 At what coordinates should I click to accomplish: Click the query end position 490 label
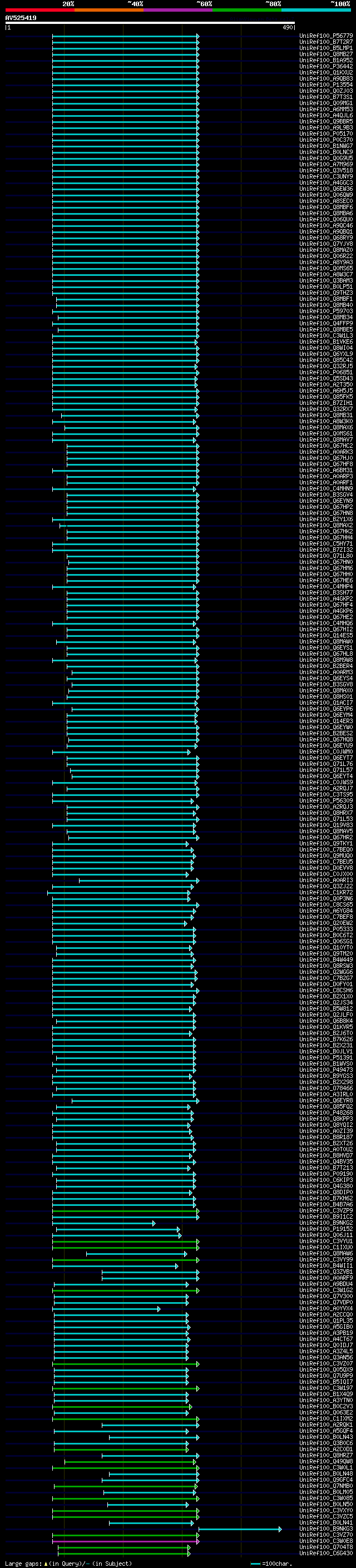coord(287,27)
